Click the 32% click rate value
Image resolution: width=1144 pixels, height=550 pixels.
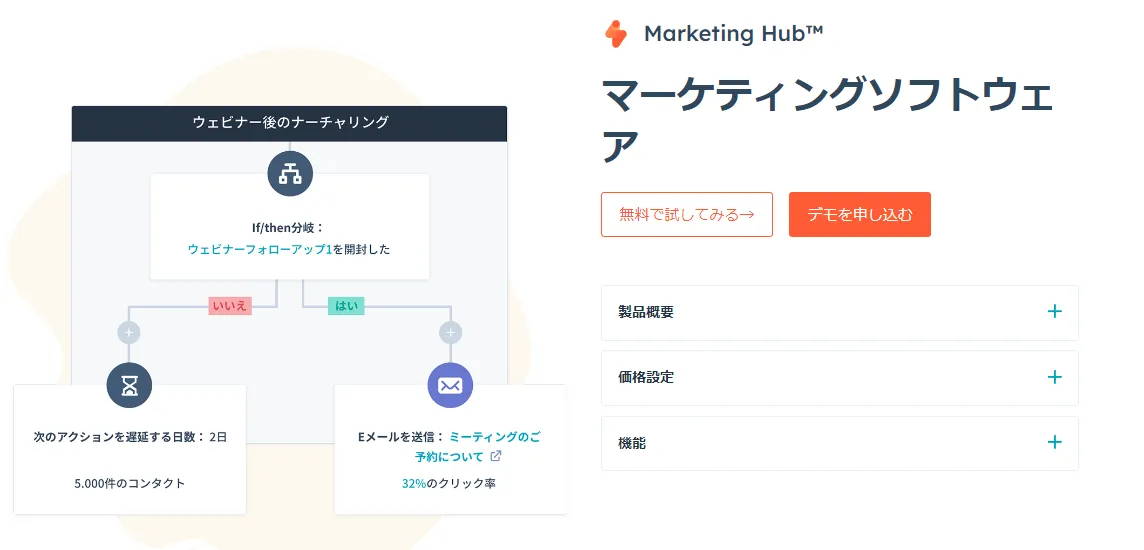tap(414, 483)
